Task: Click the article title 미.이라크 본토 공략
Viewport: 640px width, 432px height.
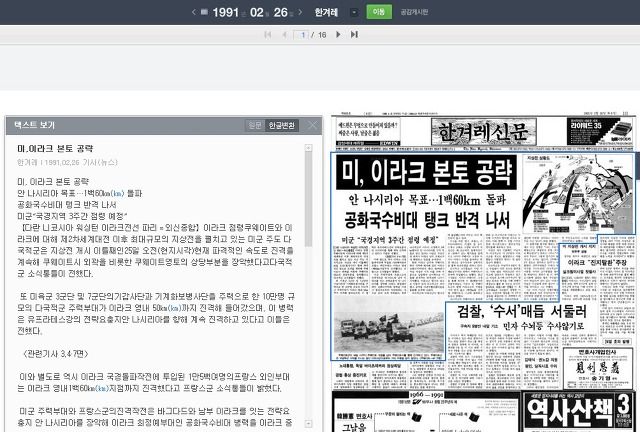Action: point(55,148)
